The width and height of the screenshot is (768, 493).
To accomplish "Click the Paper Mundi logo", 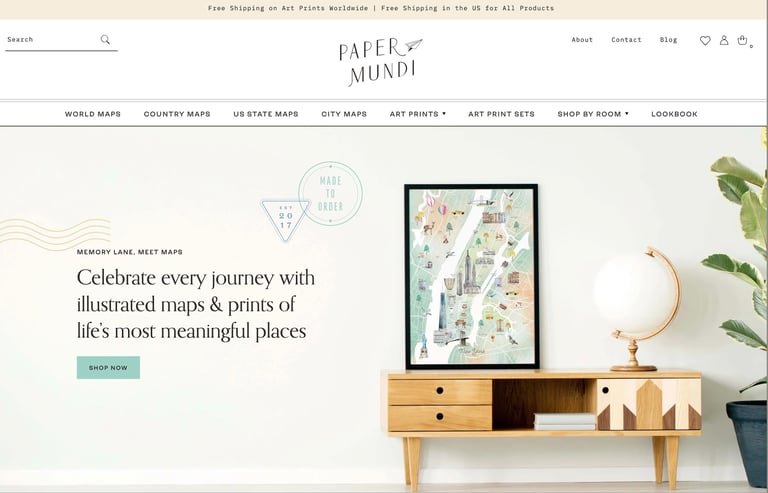I will click(381, 62).
